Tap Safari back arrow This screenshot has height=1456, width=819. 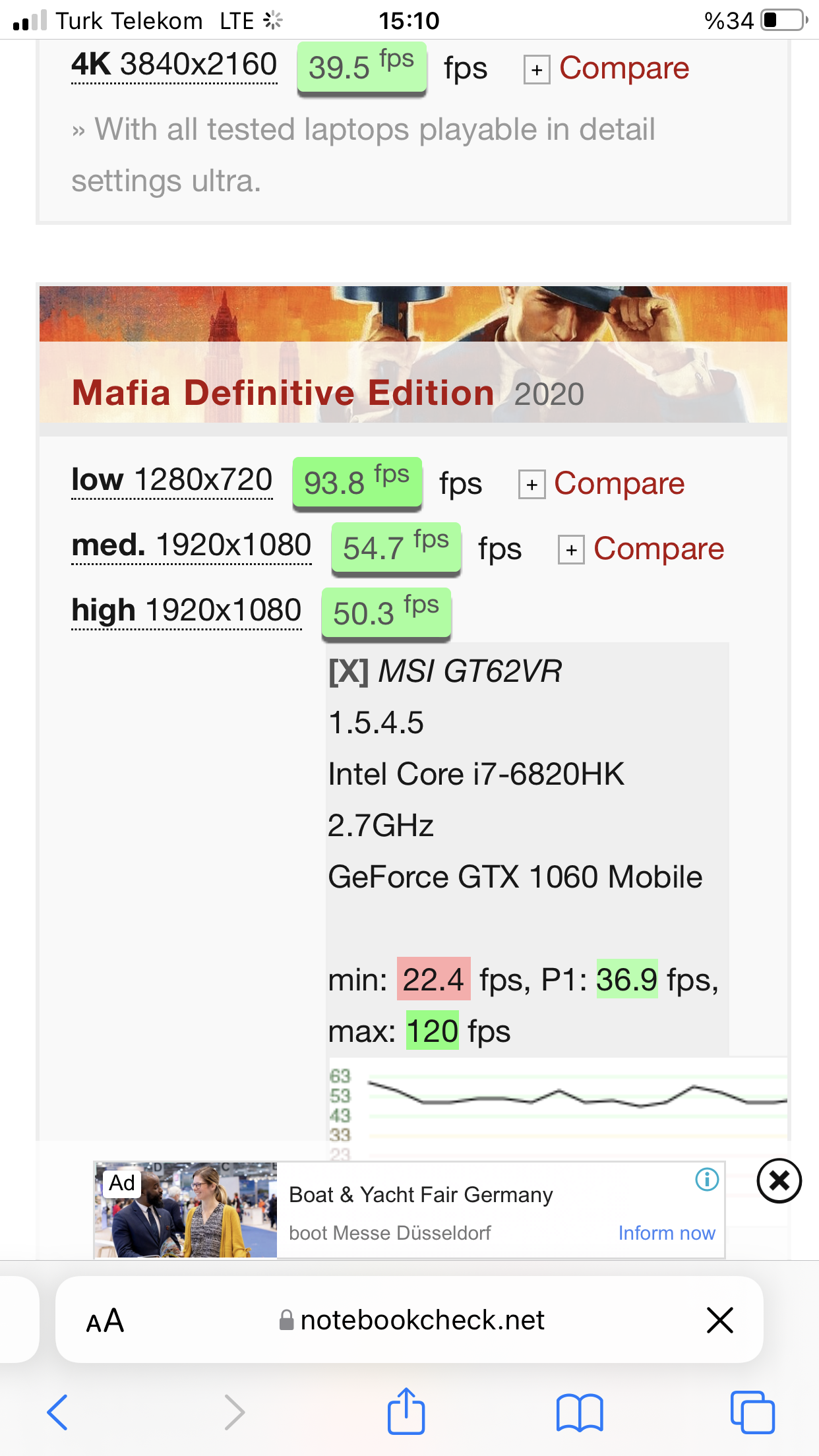point(57,1412)
